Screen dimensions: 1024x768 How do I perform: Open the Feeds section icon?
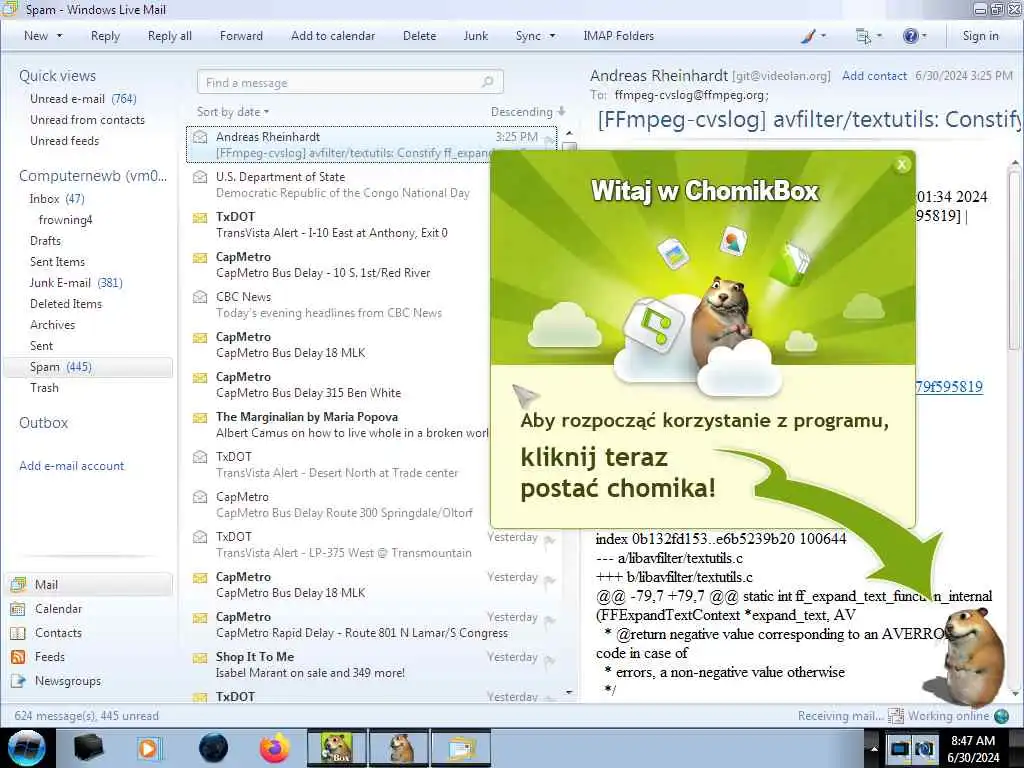[x=18, y=657]
